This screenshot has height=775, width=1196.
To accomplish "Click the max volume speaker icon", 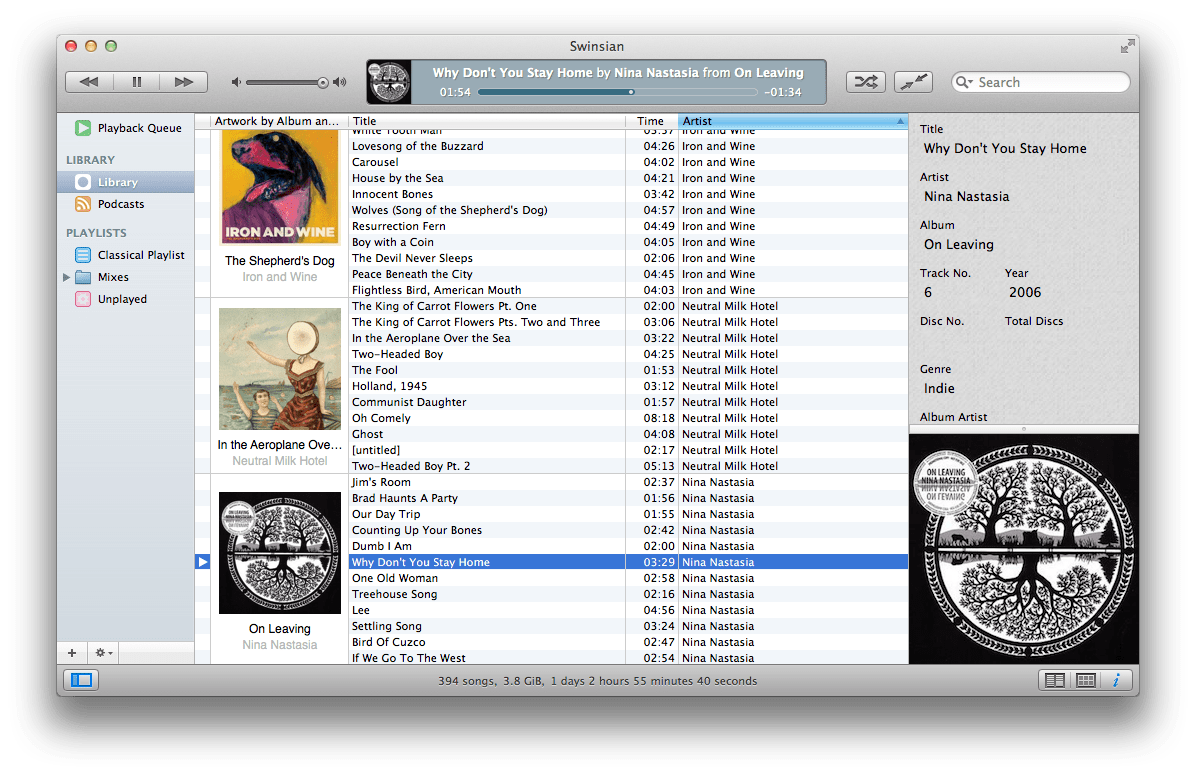I will pos(340,82).
